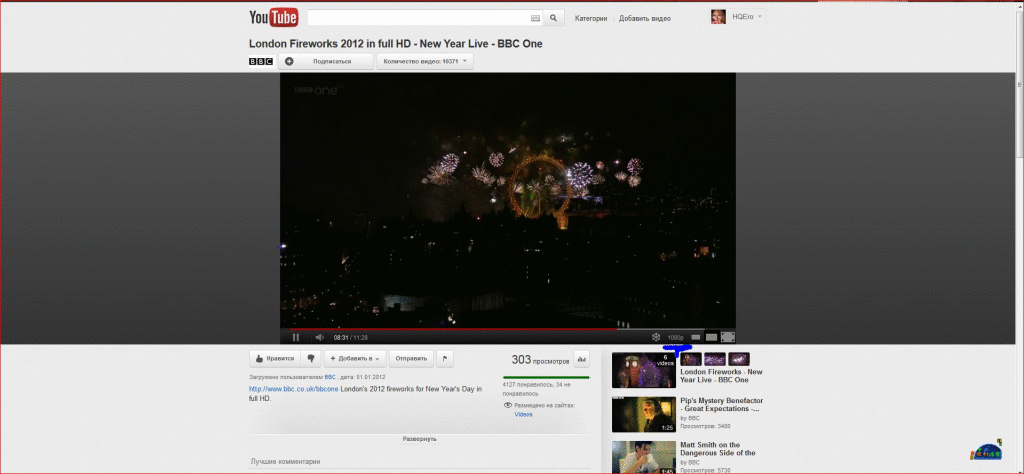
Task: Click the like/dislike ratio green bar
Action: coord(546,377)
